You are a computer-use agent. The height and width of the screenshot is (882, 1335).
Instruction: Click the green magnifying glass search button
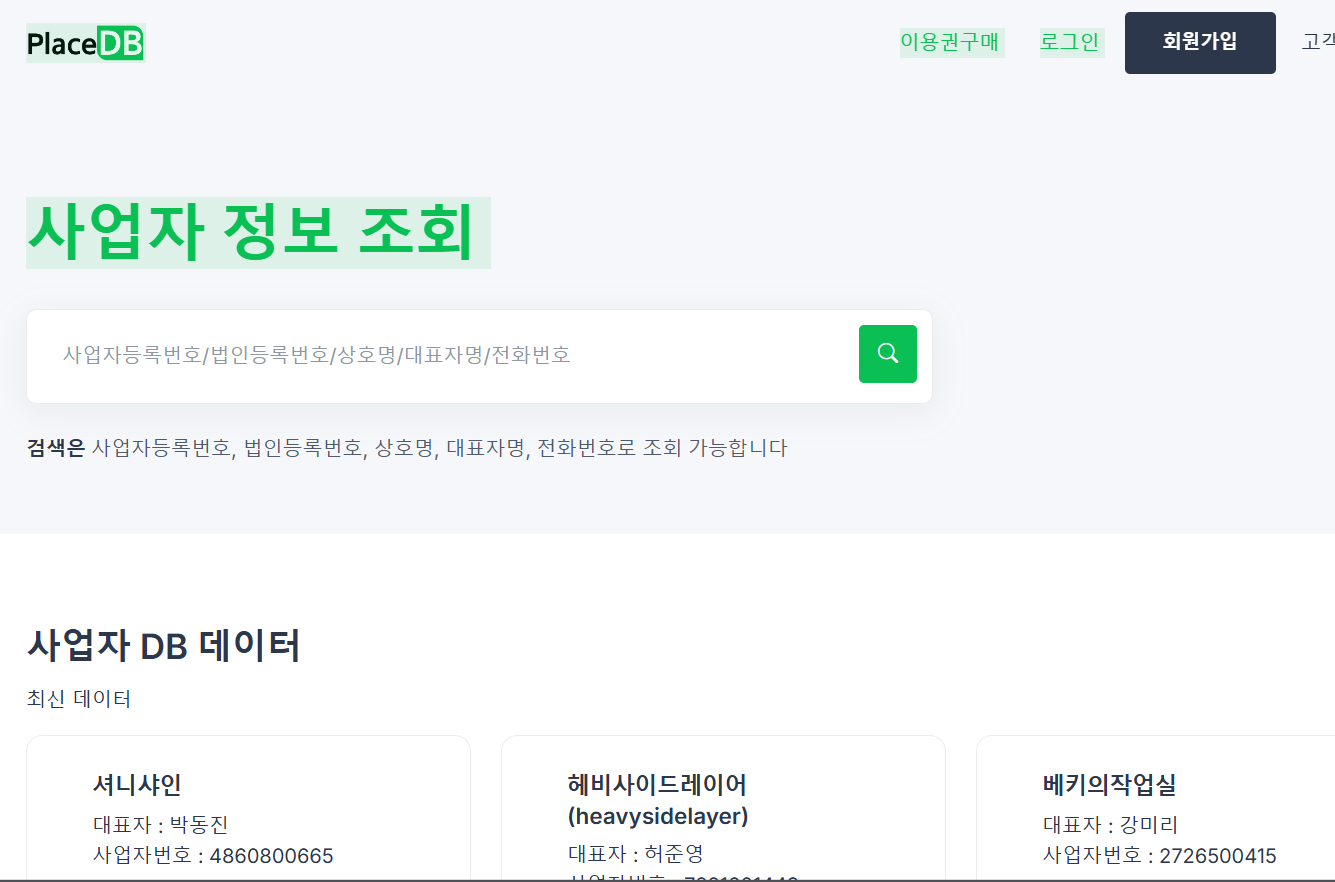887,354
